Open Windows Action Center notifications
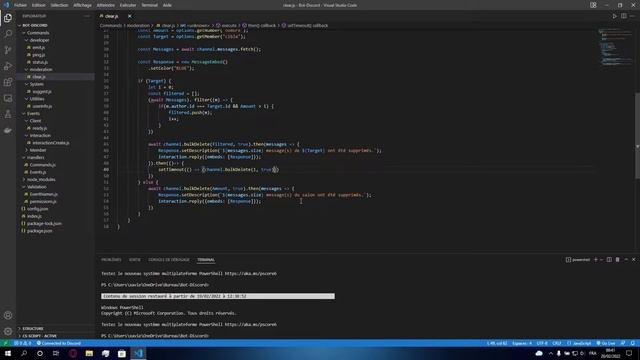Image resolution: width=640 pixels, height=360 pixels. click(x=629, y=353)
